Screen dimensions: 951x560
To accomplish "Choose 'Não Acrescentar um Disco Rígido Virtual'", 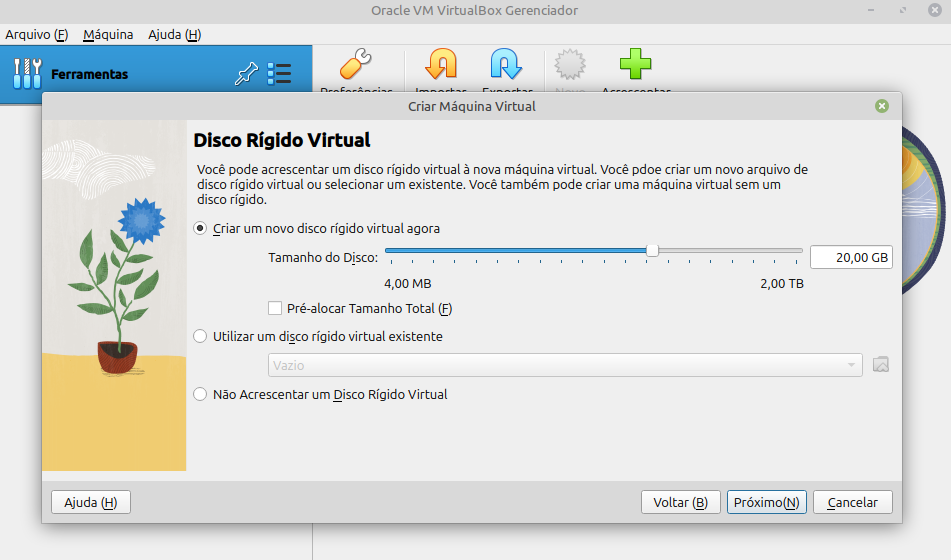I will pos(200,394).
